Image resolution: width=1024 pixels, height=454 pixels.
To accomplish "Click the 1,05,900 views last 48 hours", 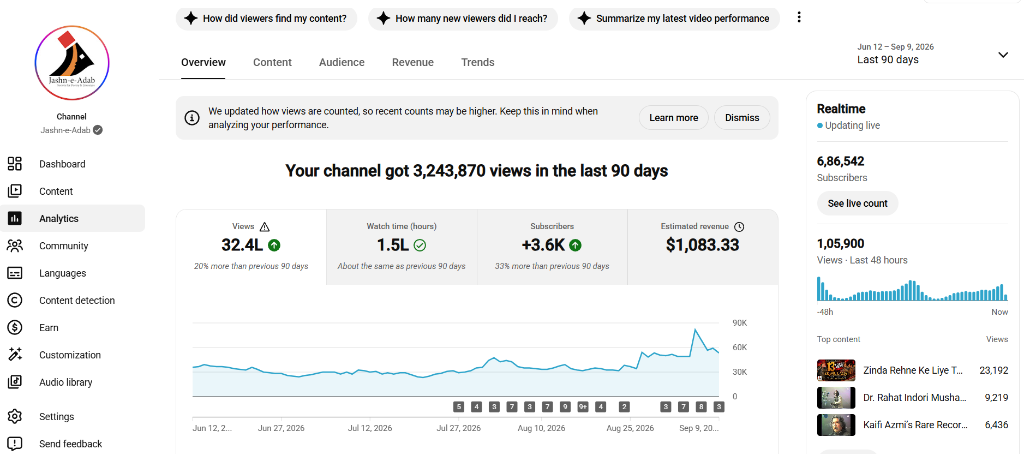I will [840, 244].
